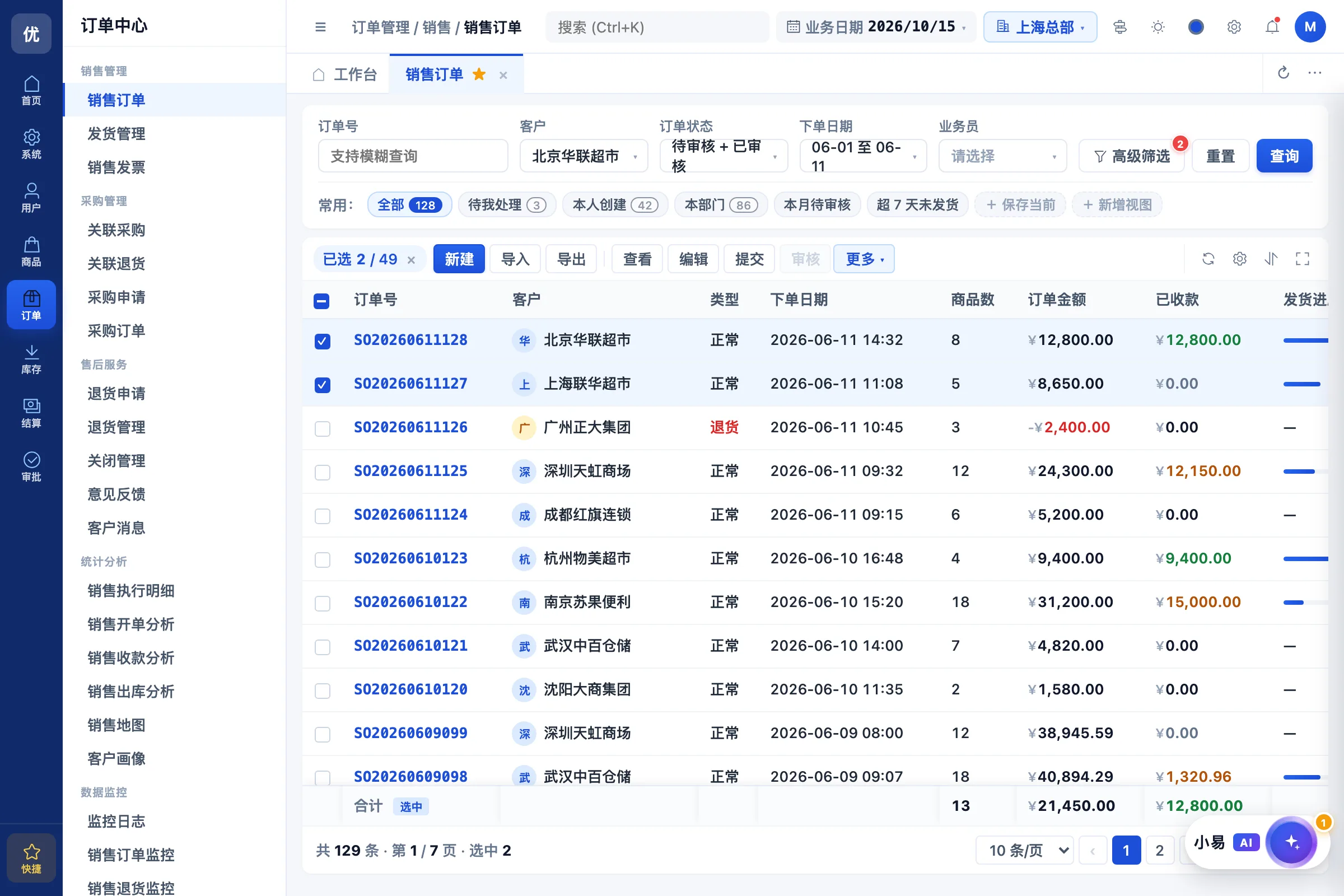The height and width of the screenshot is (896, 1344).
Task: Open 首页 home icon in left rail
Action: pos(31,90)
